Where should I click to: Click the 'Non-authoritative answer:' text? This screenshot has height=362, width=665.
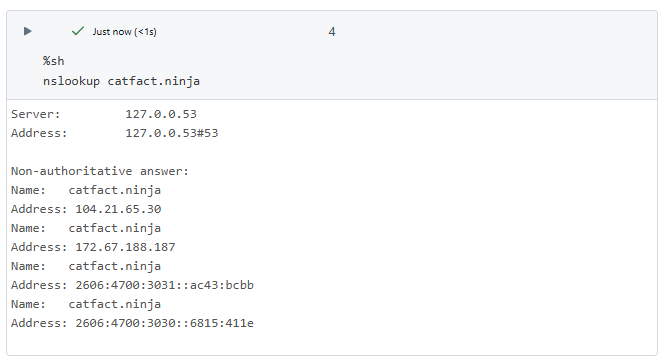pyautogui.click(x=100, y=171)
